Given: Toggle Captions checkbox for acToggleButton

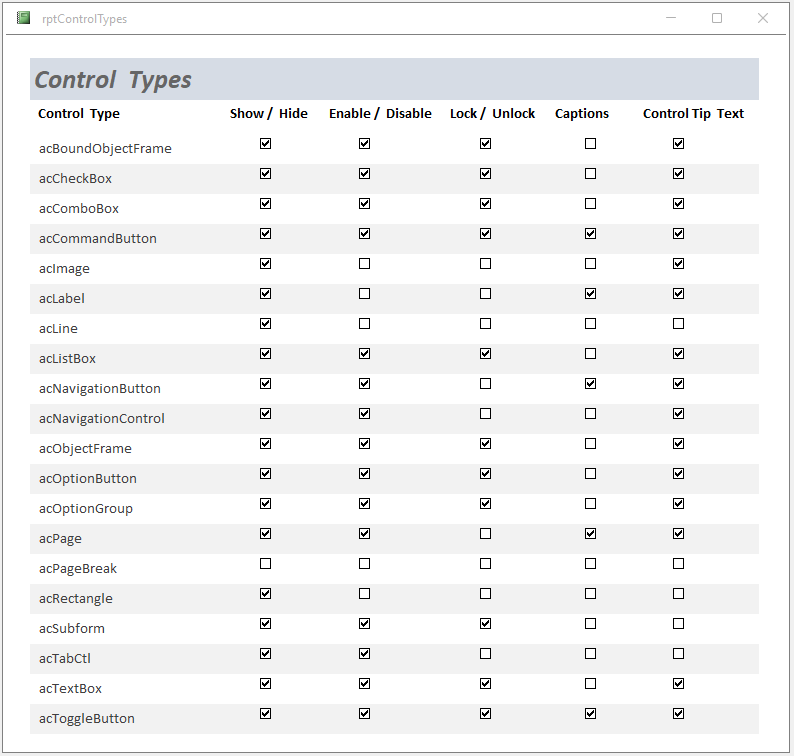Looking at the screenshot, I should [x=590, y=713].
